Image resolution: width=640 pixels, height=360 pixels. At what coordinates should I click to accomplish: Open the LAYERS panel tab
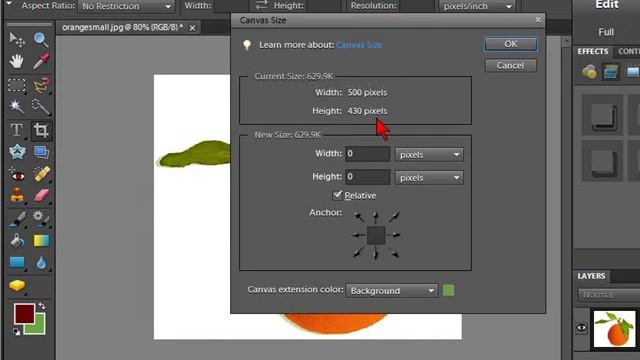pyautogui.click(x=591, y=276)
